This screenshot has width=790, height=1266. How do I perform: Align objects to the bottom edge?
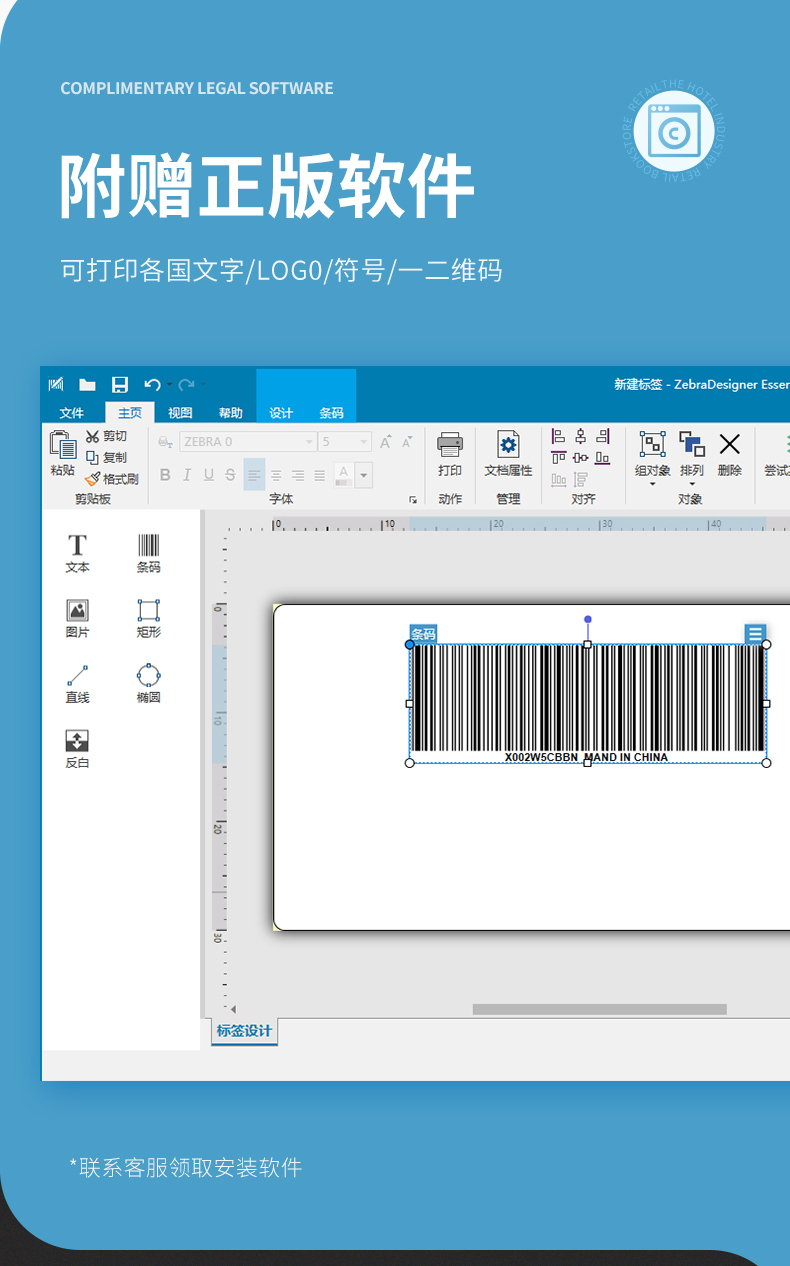602,458
